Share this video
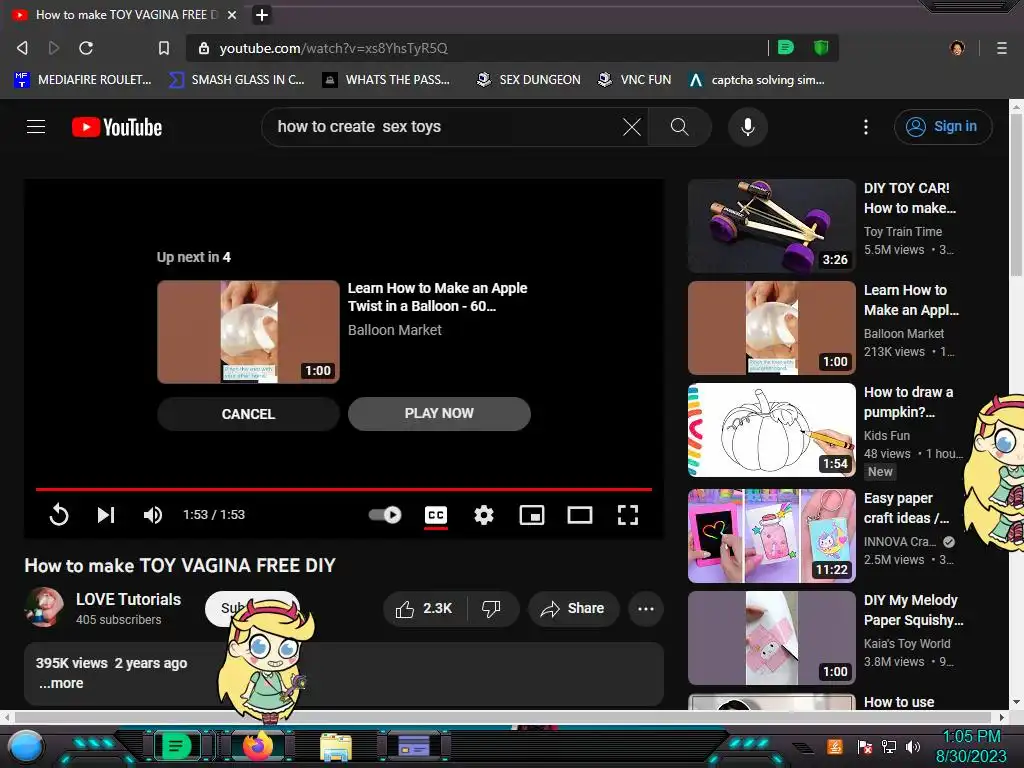 (x=573, y=609)
